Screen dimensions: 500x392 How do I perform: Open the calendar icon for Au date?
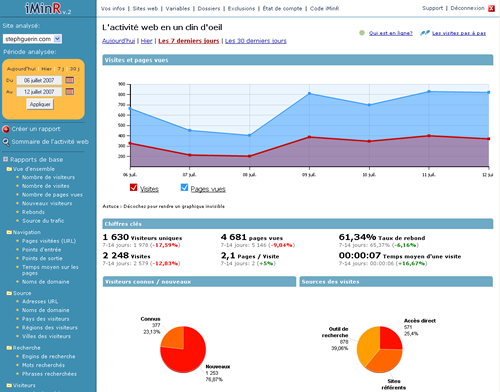tap(70, 91)
